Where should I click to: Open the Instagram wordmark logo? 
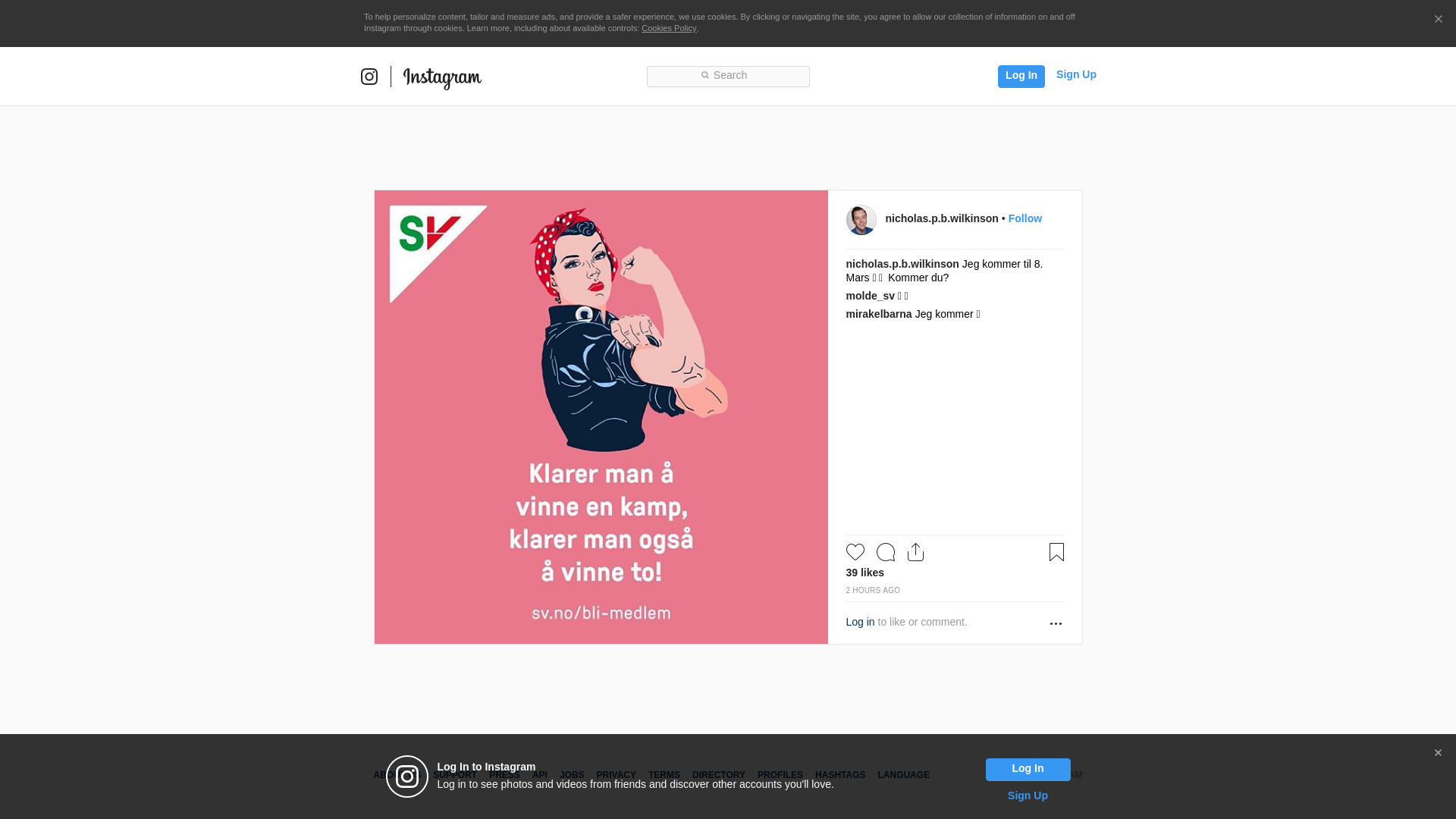pos(442,78)
